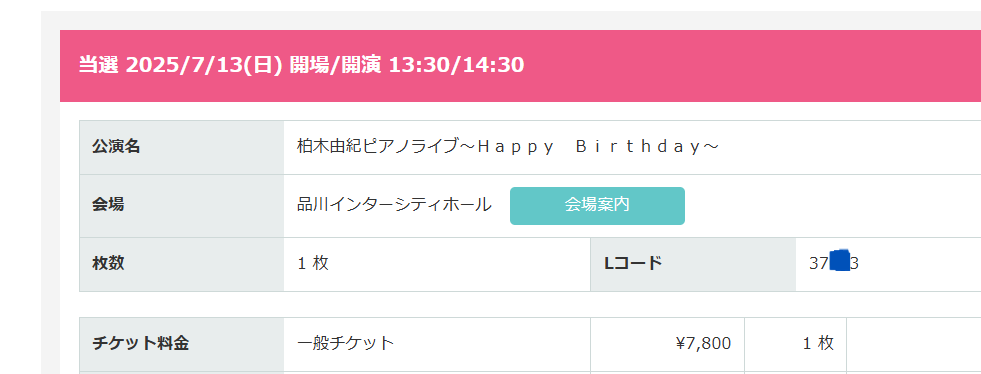Viewport: 981px width, 374px height.
Task: Click the empty cell right of the ticket quantity
Action: [913, 344]
